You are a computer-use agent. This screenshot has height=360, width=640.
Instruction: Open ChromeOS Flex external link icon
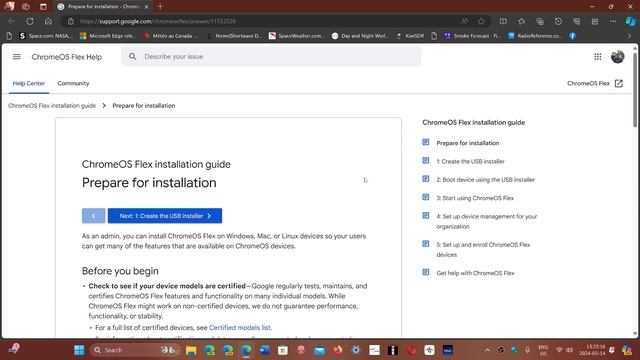tap(619, 83)
